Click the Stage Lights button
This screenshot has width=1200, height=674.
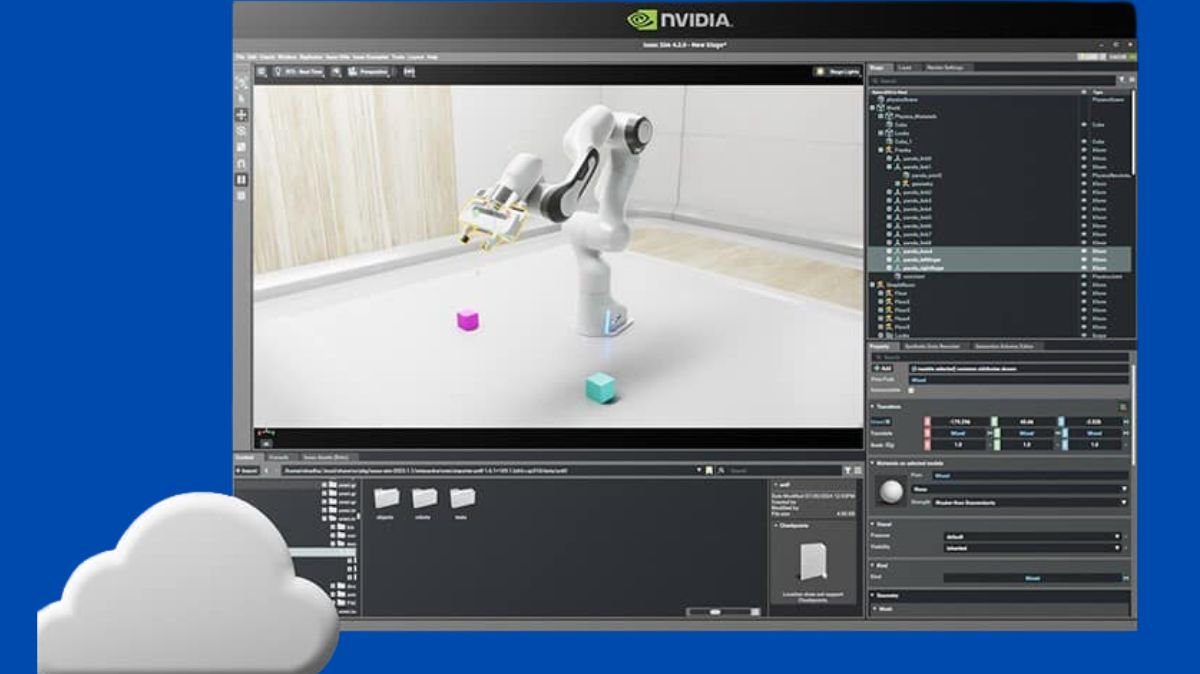coord(836,72)
